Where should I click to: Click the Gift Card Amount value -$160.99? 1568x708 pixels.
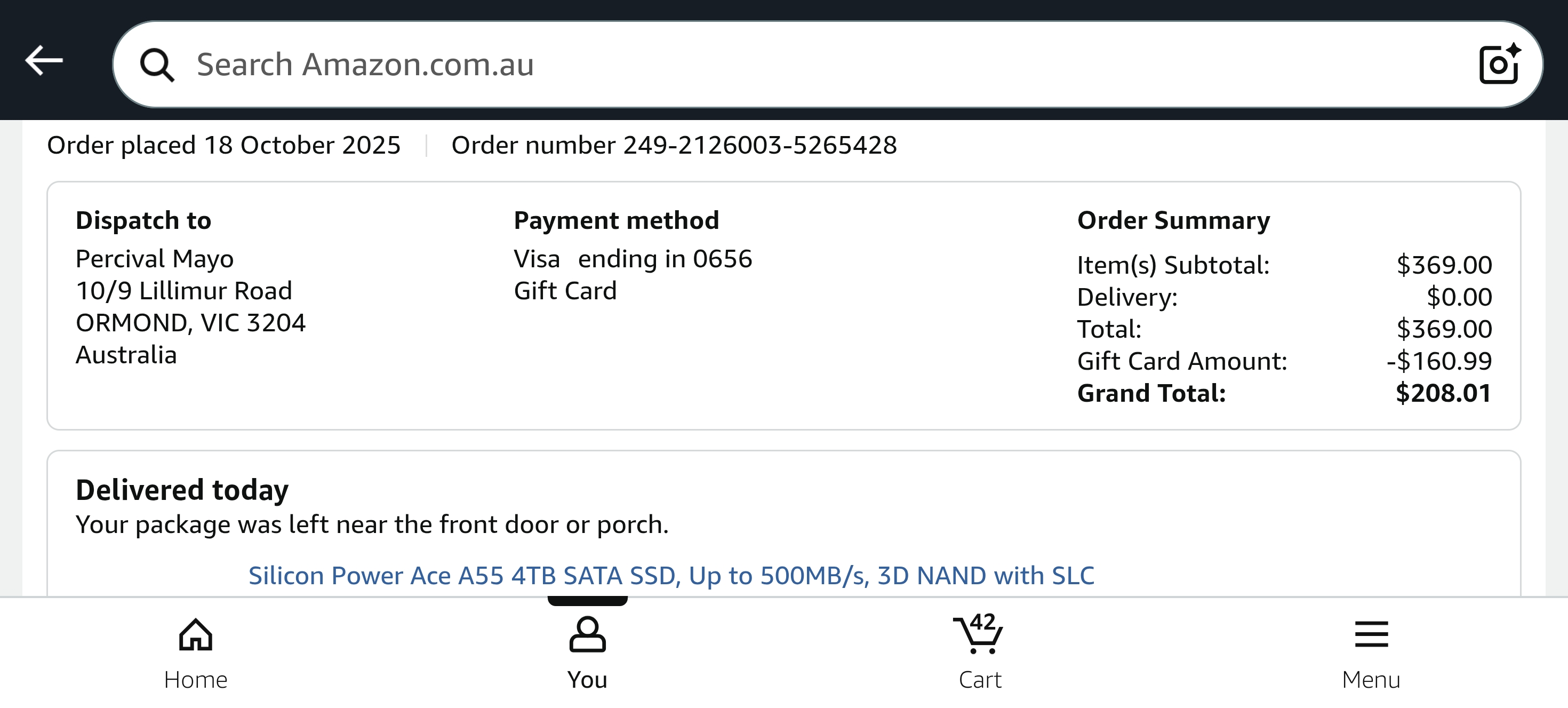point(1439,361)
